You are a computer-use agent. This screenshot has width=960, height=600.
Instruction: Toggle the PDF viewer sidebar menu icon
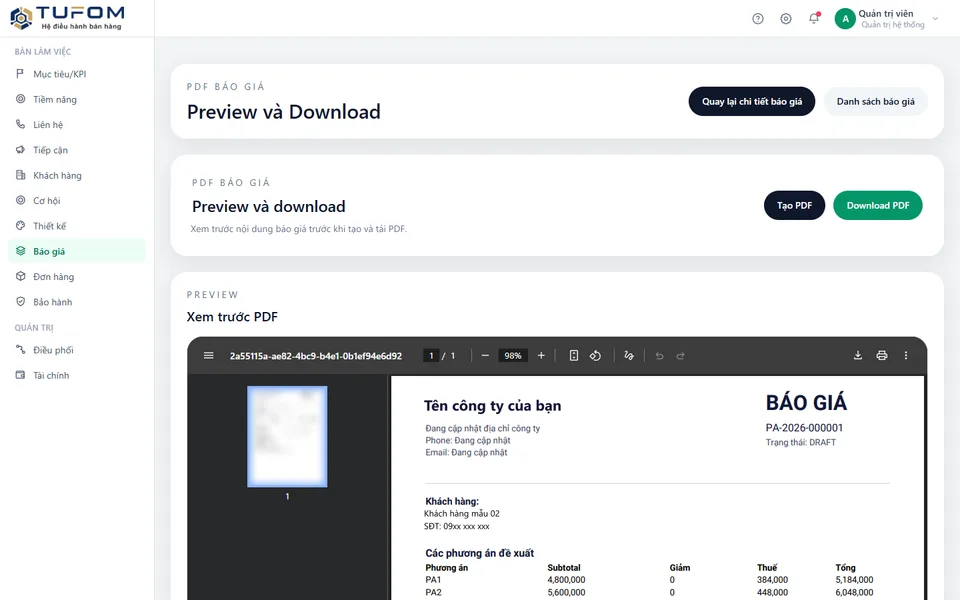[x=209, y=356]
